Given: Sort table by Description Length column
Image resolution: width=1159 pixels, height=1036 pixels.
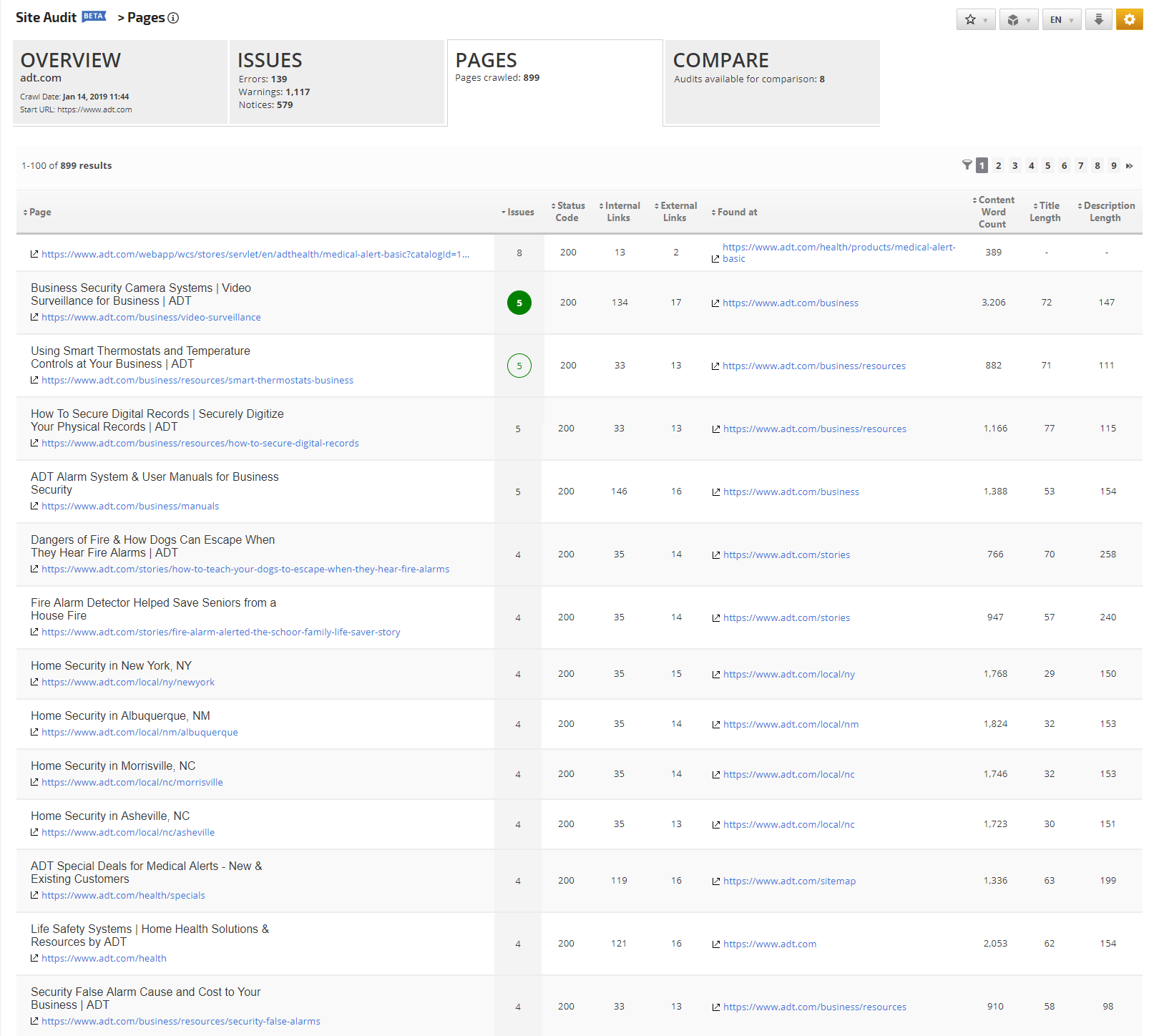Looking at the screenshot, I should [x=1106, y=212].
